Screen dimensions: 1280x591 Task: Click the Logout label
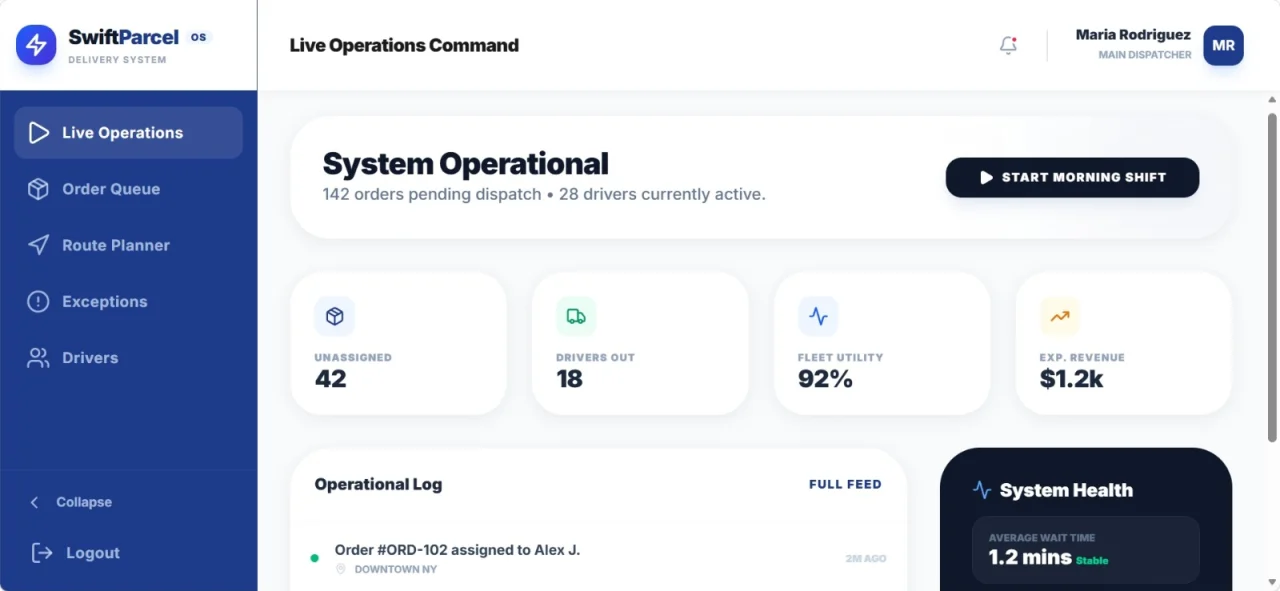(x=93, y=553)
